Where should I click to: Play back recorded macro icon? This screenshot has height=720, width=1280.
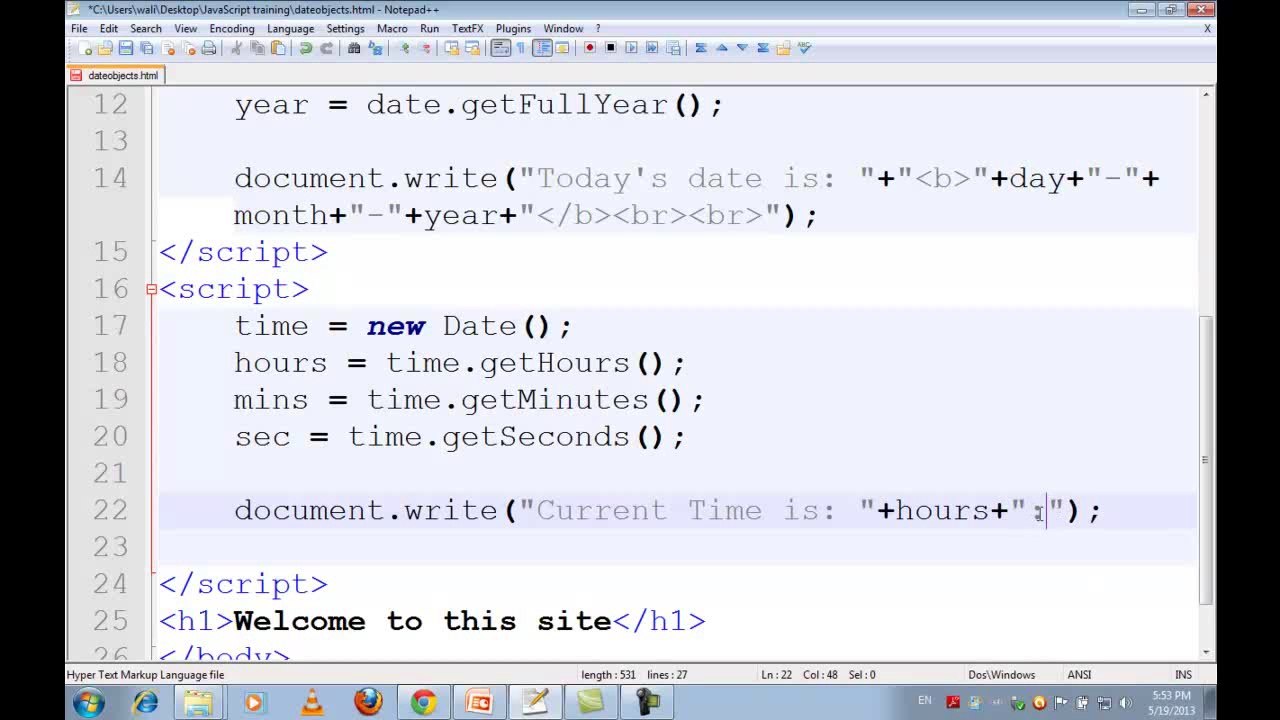[631, 48]
